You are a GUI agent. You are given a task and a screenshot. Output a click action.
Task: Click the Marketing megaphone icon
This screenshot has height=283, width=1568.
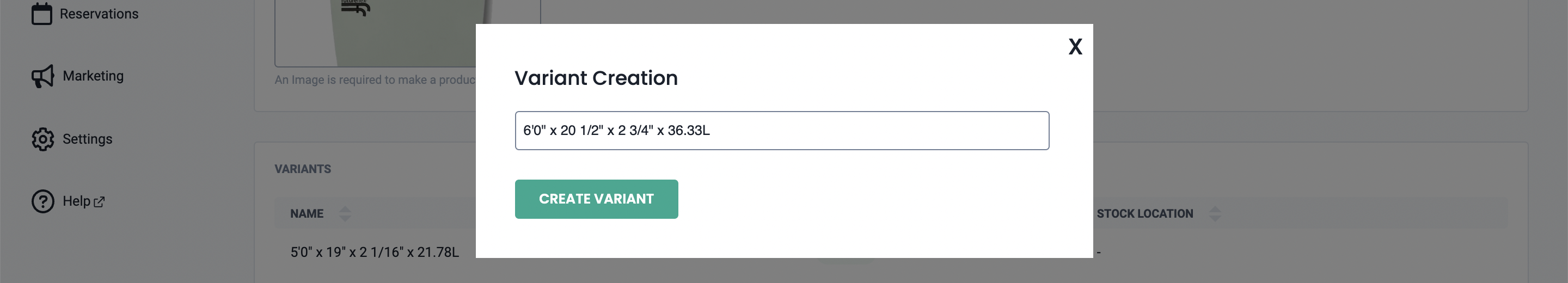[x=42, y=76]
